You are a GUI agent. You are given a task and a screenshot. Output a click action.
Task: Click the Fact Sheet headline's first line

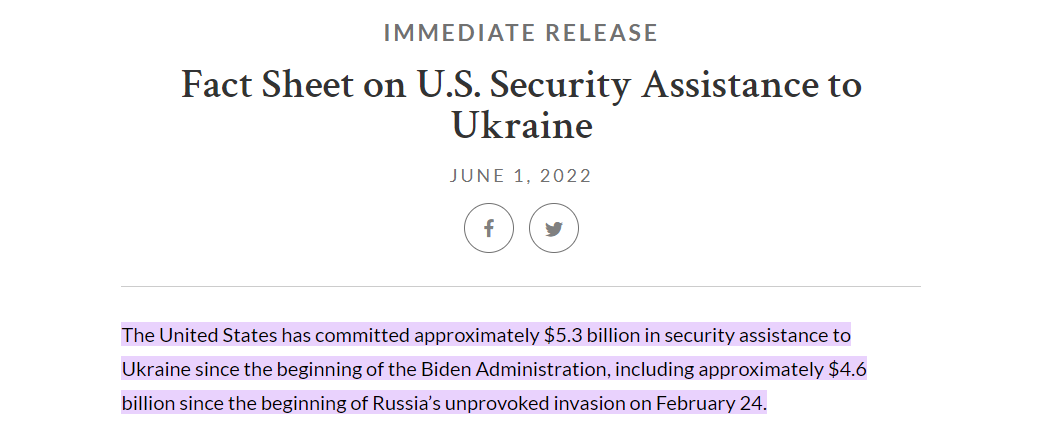(521, 85)
